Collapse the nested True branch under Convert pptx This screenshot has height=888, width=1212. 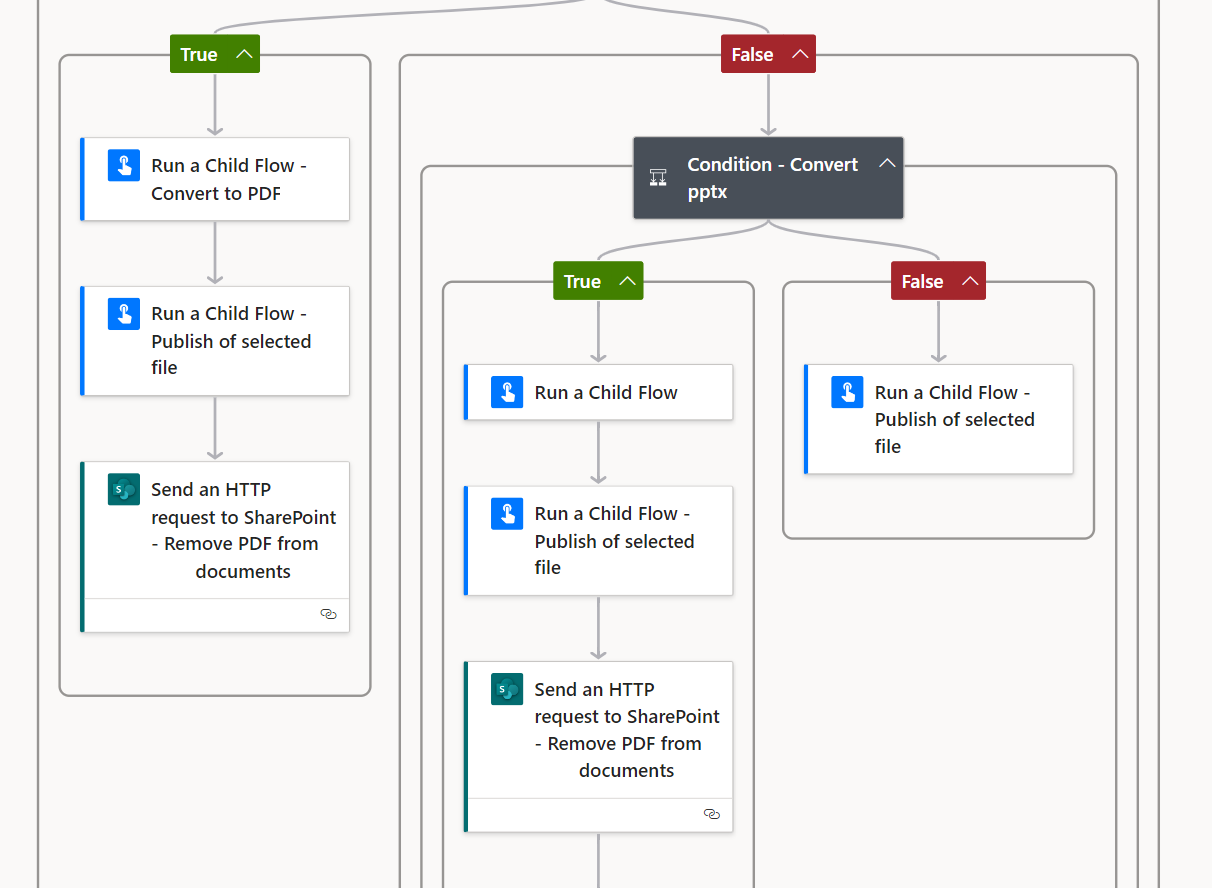click(627, 281)
